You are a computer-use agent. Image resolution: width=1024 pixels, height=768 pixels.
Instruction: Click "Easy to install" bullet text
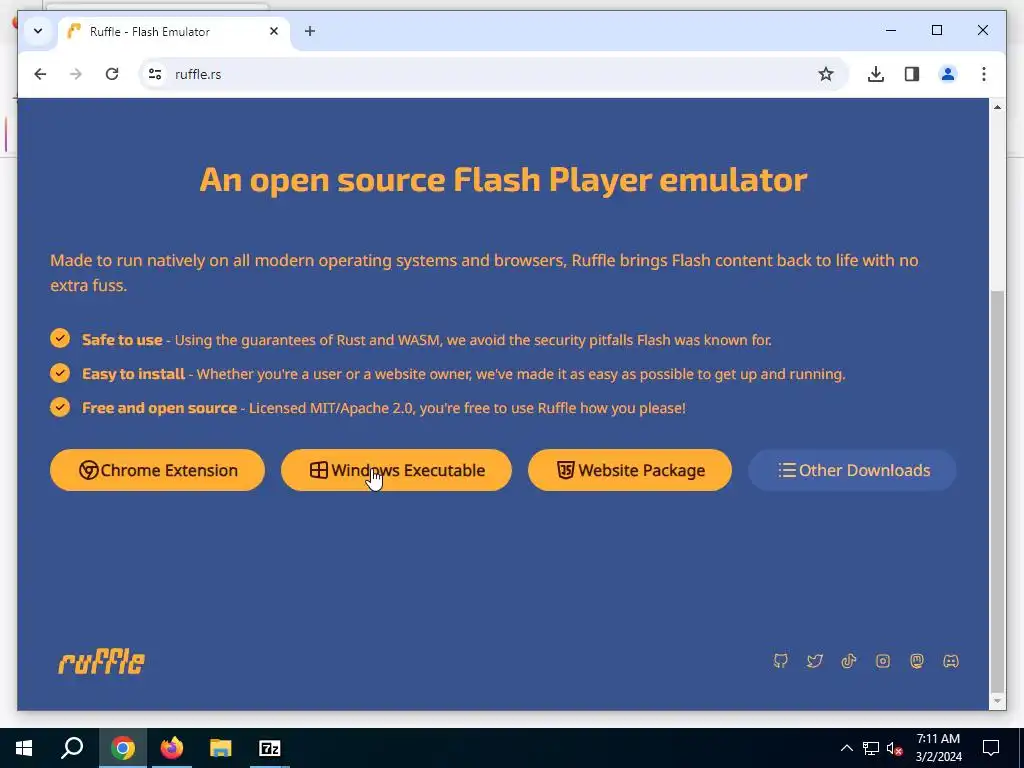pos(133,374)
